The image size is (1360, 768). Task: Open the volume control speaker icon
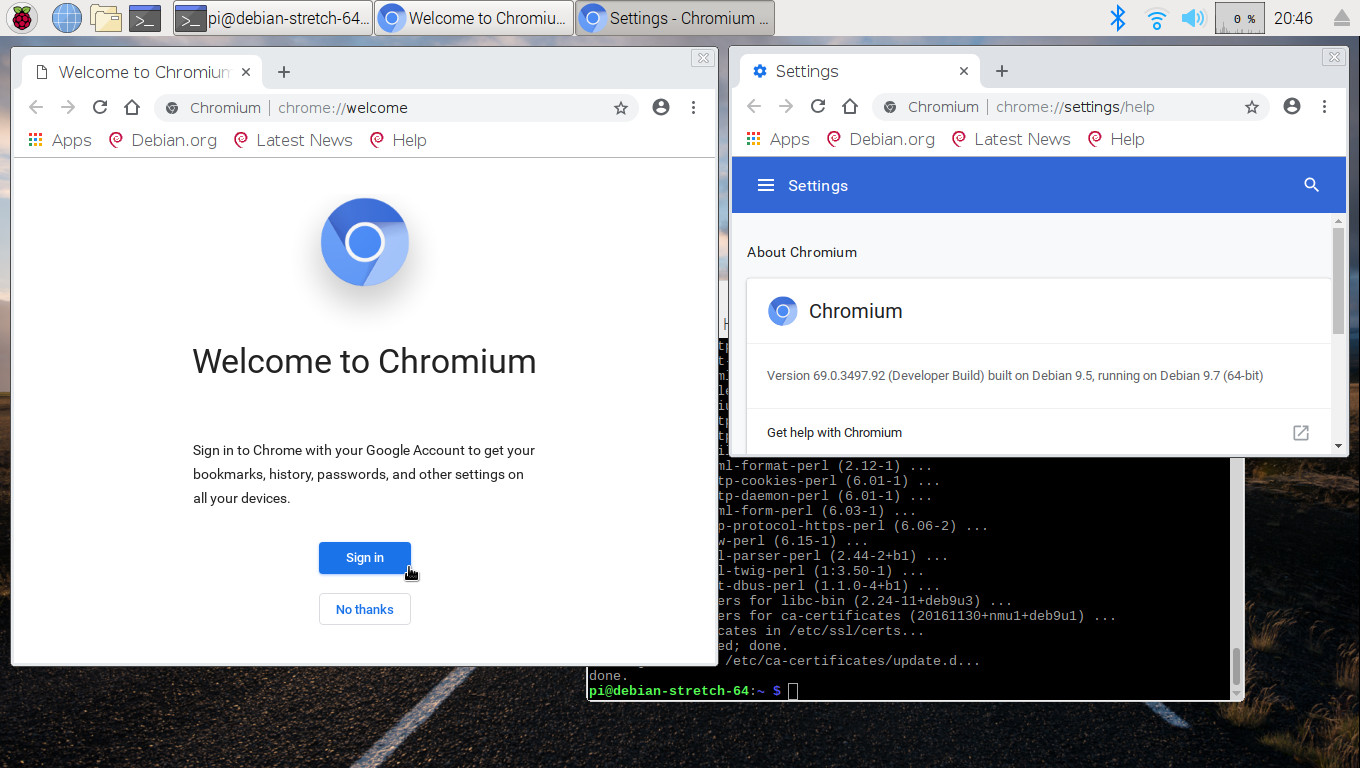(x=1192, y=18)
